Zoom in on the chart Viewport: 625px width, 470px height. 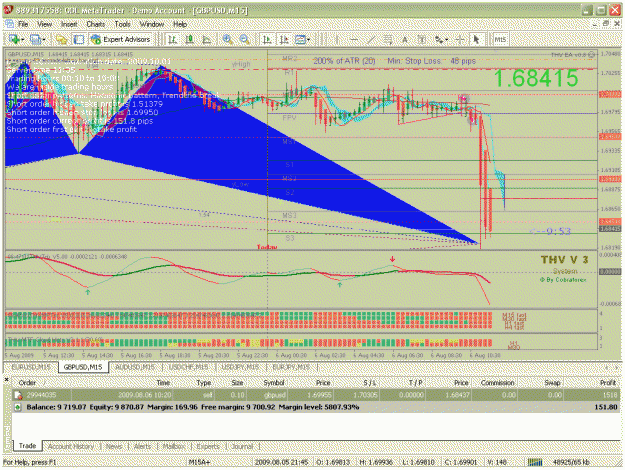coord(228,39)
